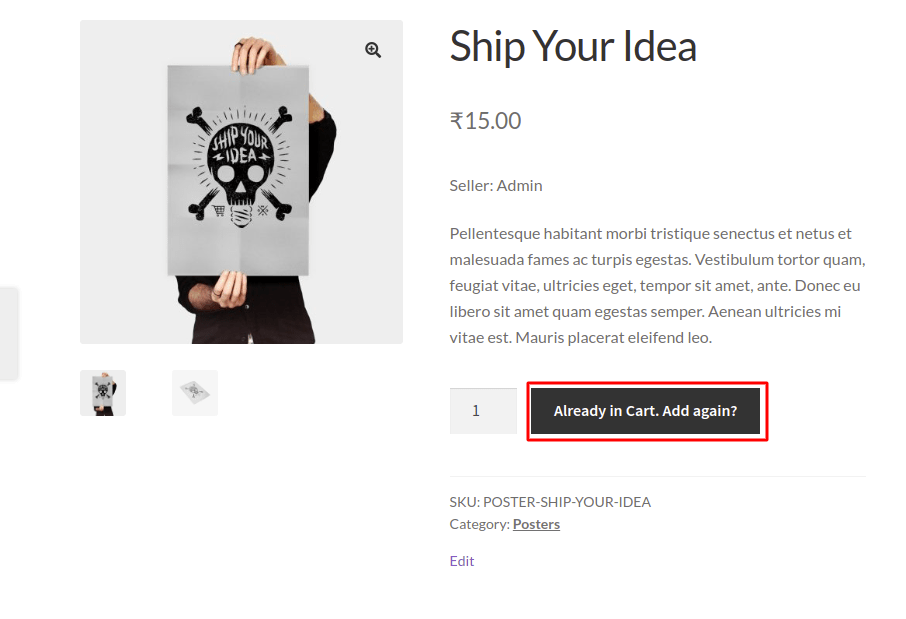Click the Category label text
Screen dimensions: 906x619
(x=478, y=523)
